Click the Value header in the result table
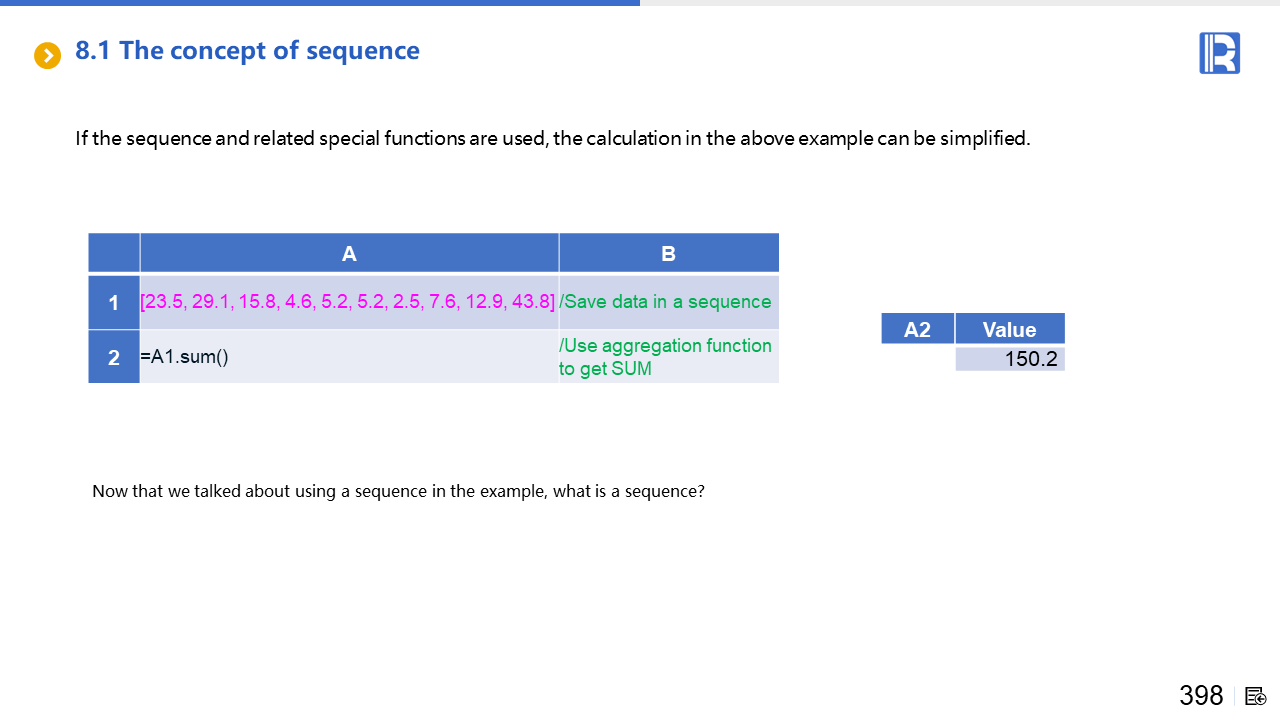Screen dimensions: 1280x720 click(1009, 329)
